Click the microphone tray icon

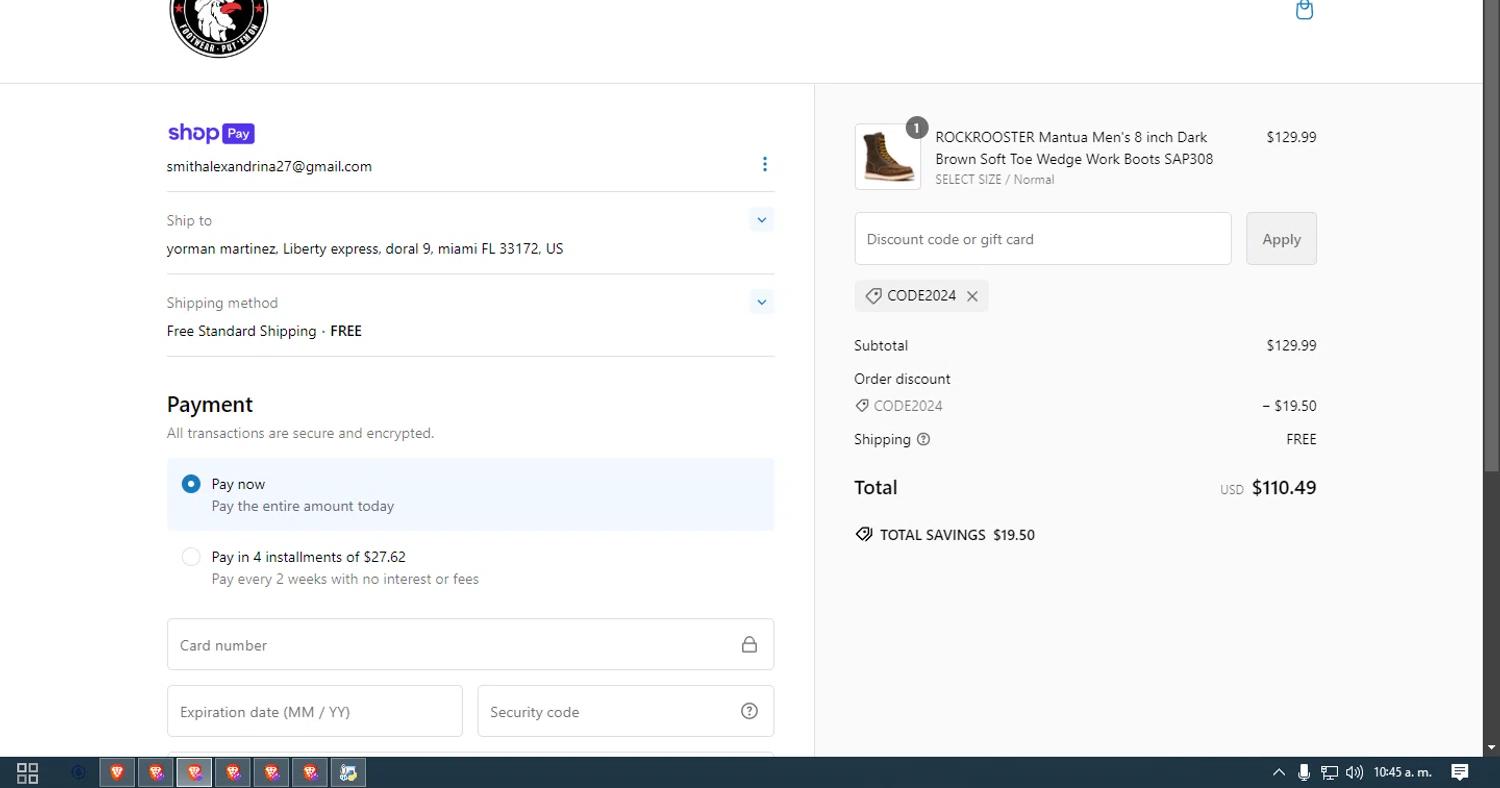pos(1303,772)
